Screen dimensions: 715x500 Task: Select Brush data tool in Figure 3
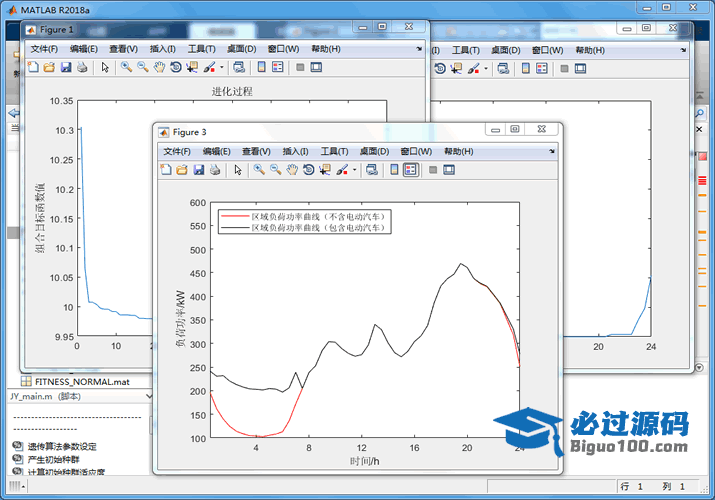coord(342,170)
